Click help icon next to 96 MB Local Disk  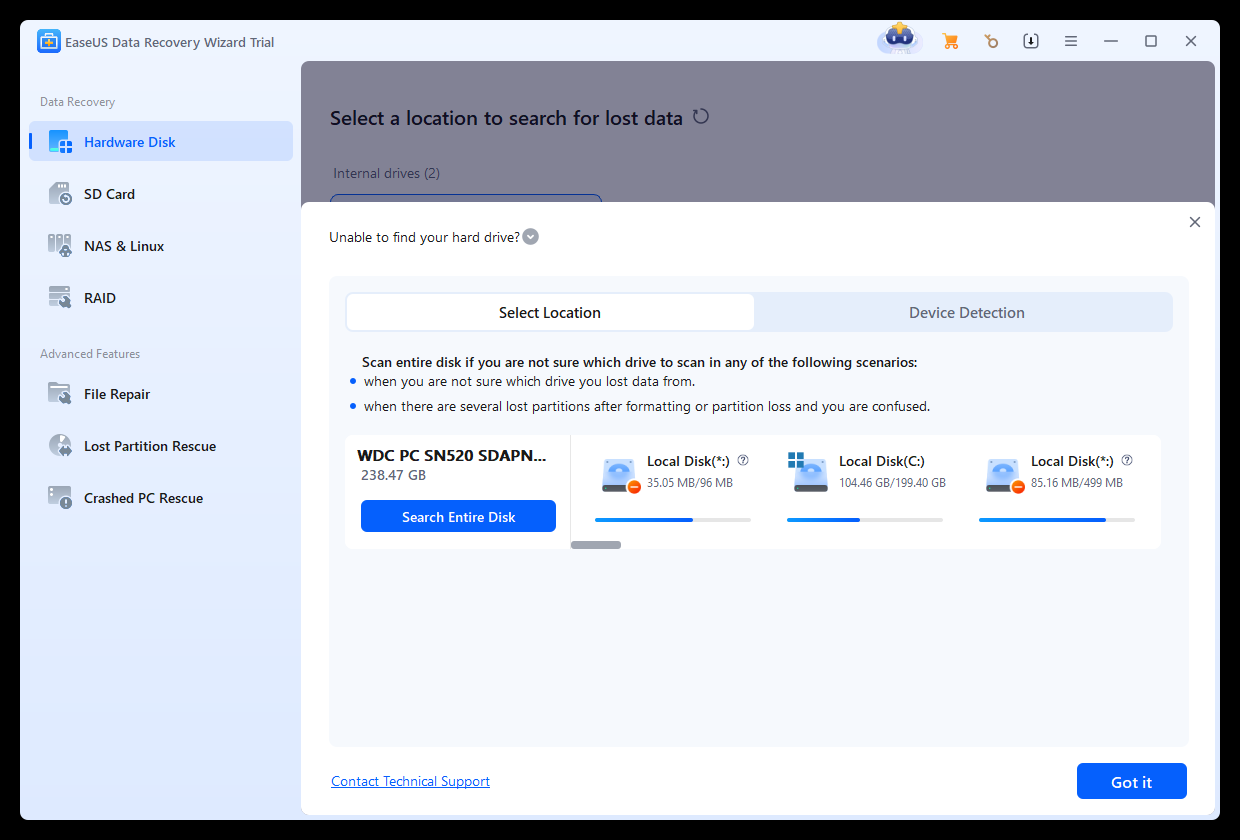click(x=743, y=461)
